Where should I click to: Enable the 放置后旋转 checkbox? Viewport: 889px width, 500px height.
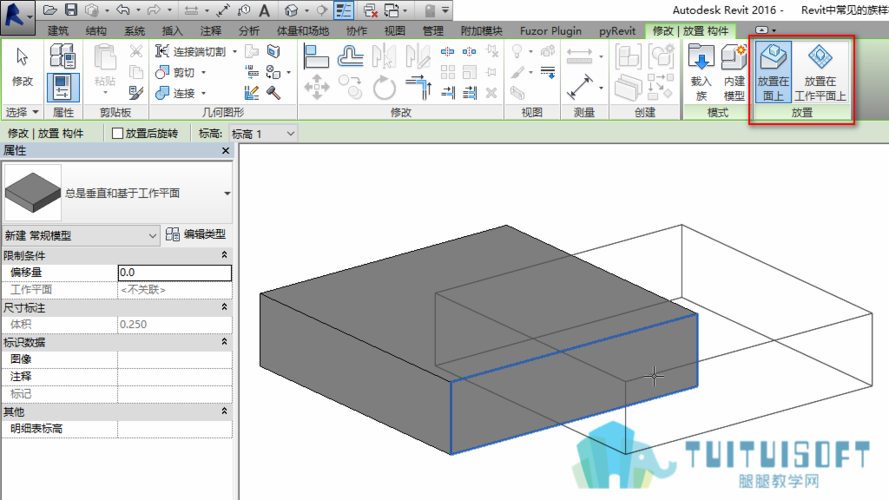(118, 133)
